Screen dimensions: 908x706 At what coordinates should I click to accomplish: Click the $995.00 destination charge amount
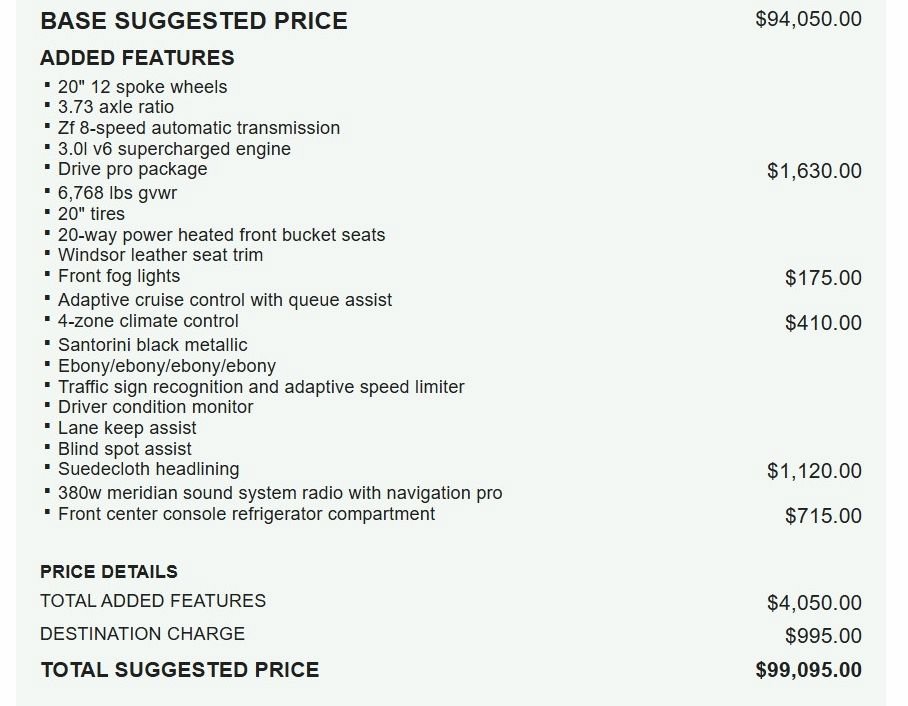pyautogui.click(x=823, y=636)
